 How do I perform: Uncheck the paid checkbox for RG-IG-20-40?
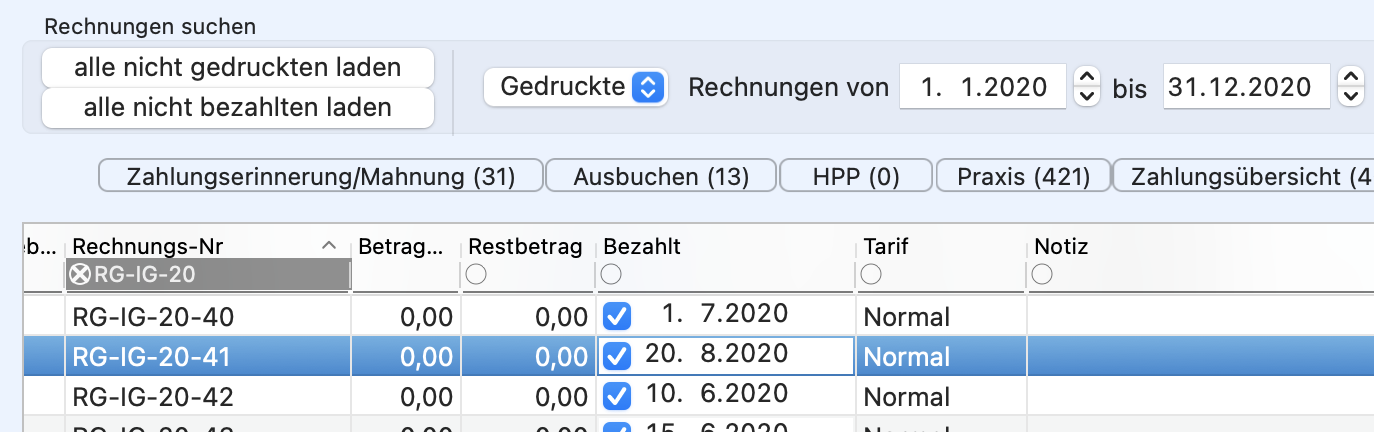tap(617, 317)
